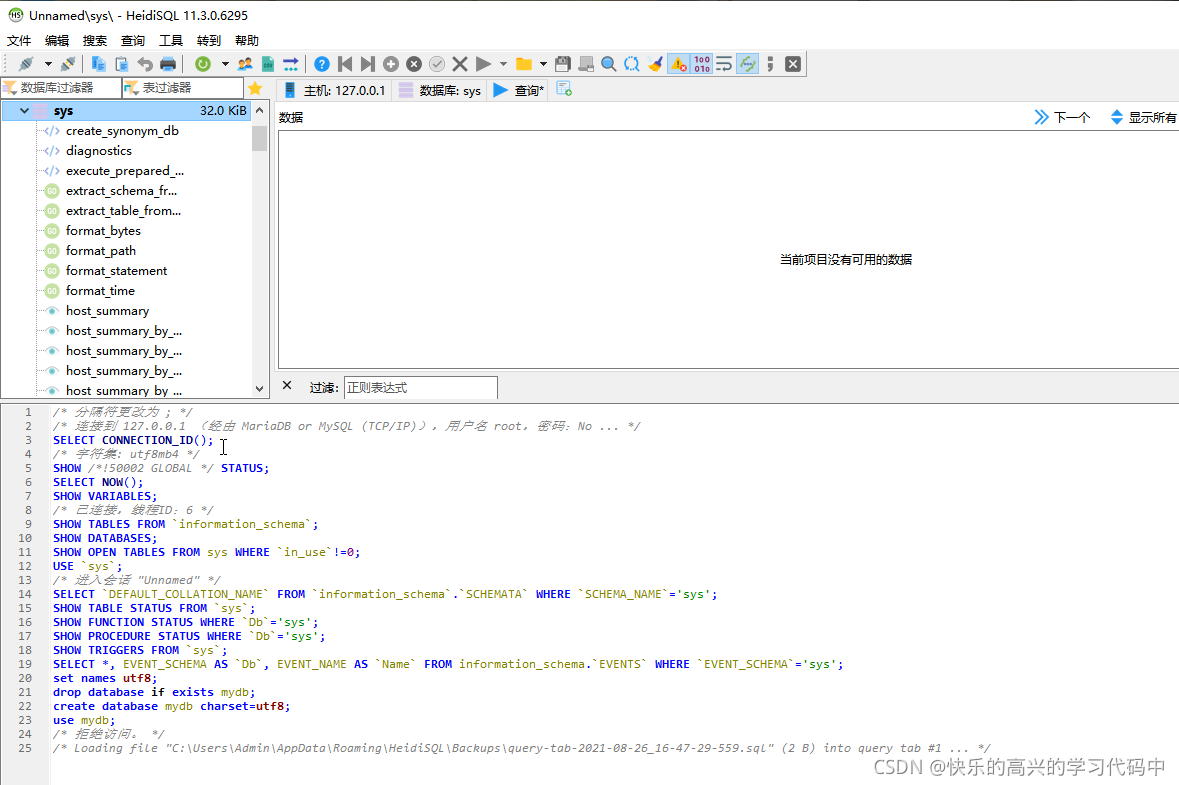Screen dimensions: 1179x785
Task: Click the square X icon at the end of the toolbar
Action: pyautogui.click(x=793, y=64)
